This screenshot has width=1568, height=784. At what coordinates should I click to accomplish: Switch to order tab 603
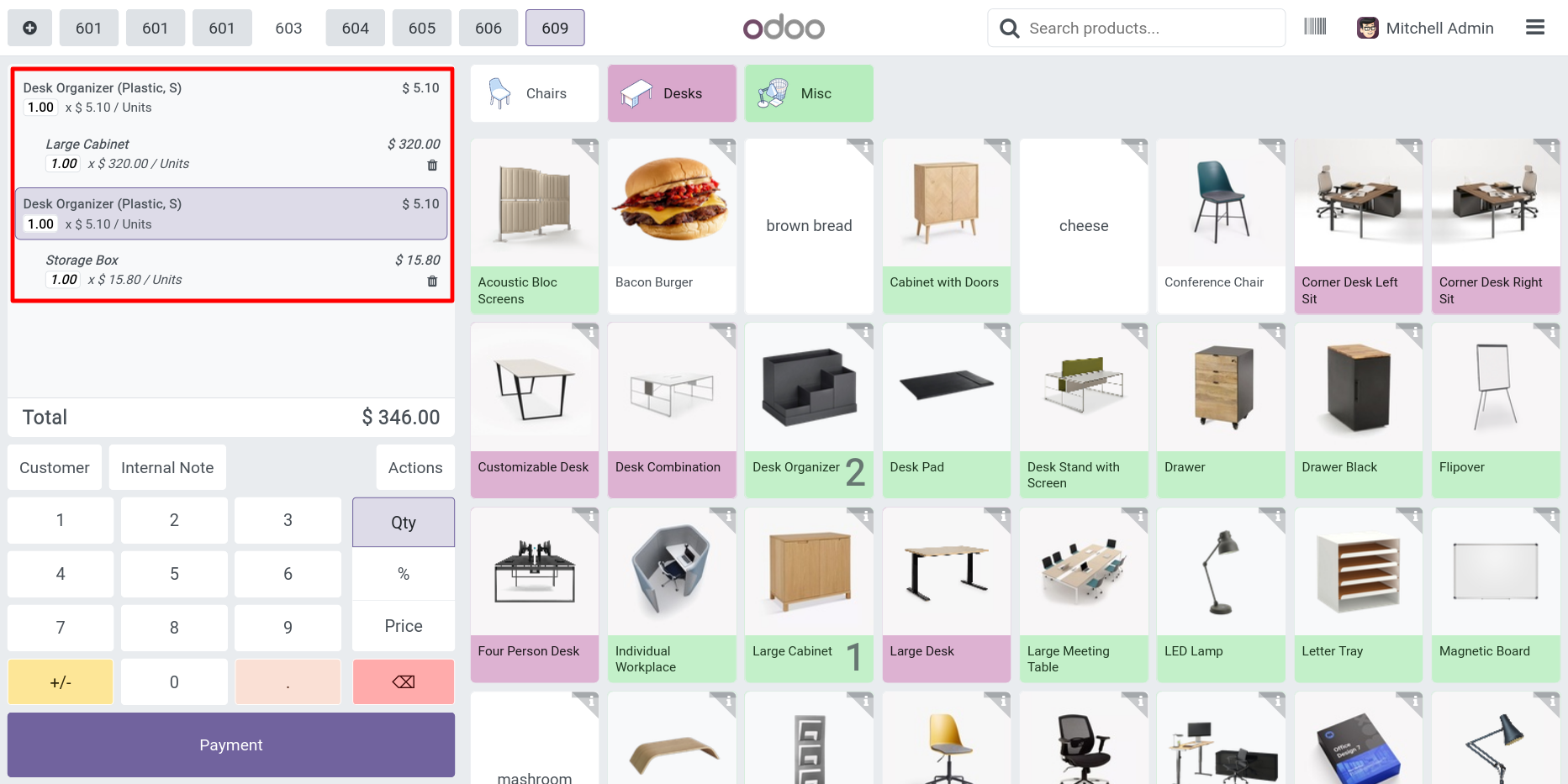288,28
